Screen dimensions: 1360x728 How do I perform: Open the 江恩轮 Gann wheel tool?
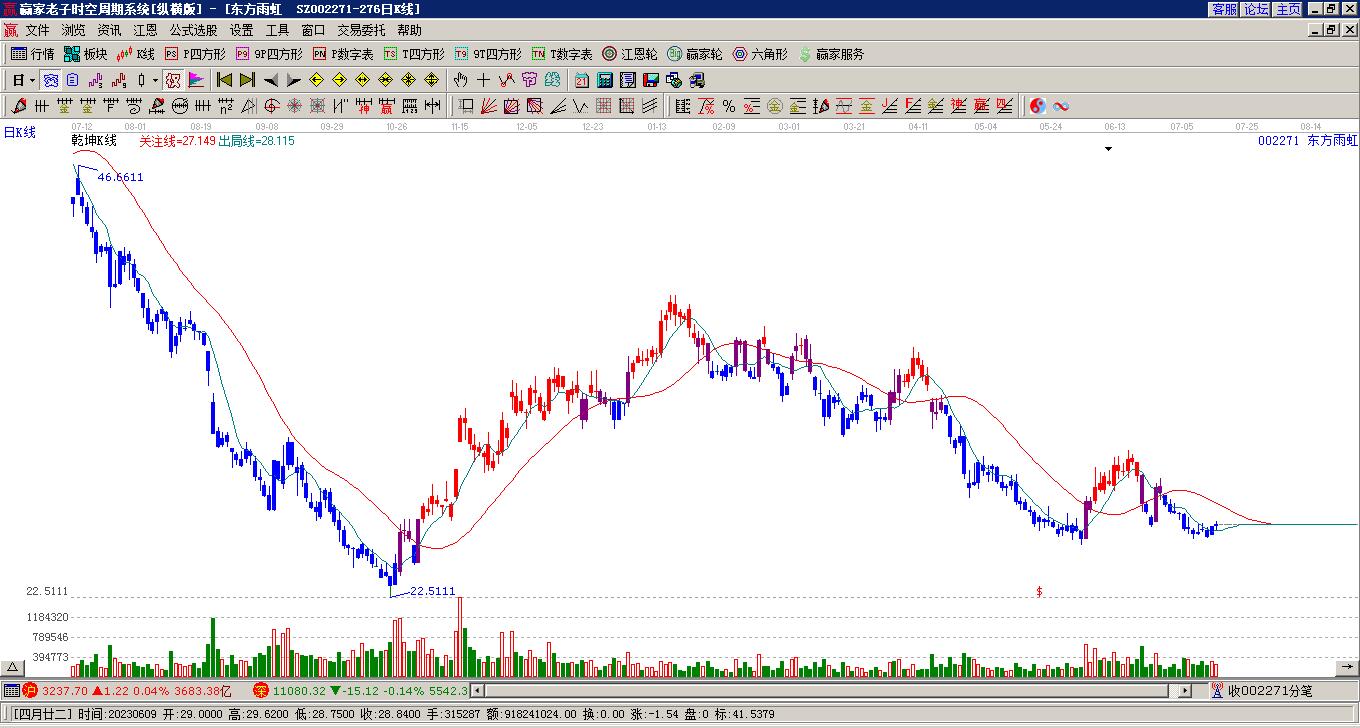630,54
